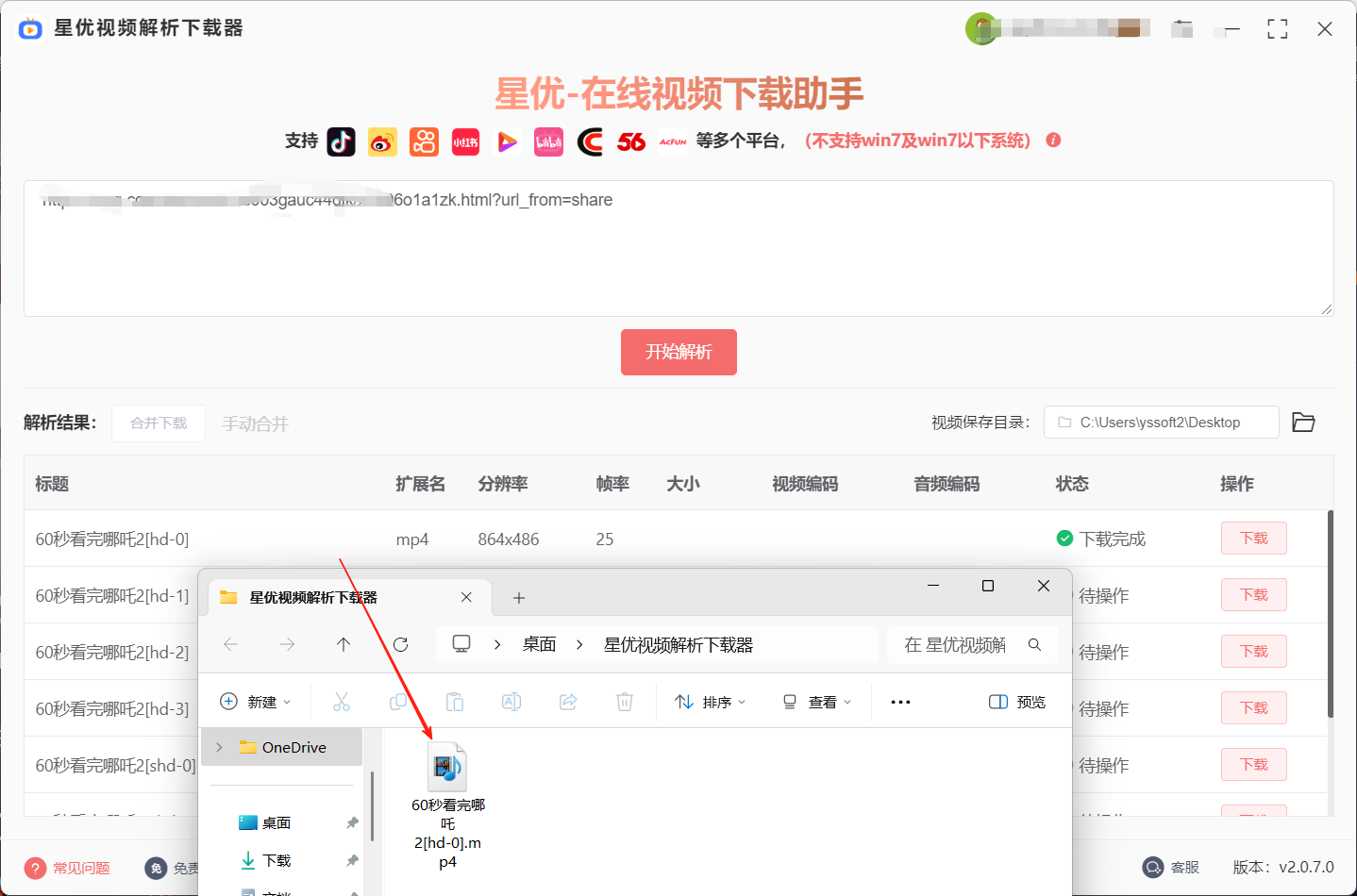Select OneDrive in navigation pane
This screenshot has width=1357, height=896.
click(x=281, y=747)
